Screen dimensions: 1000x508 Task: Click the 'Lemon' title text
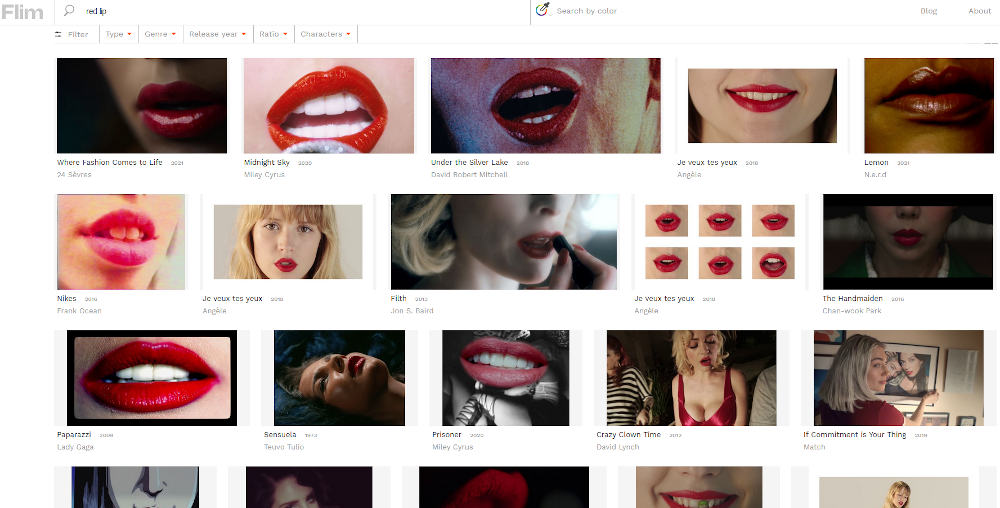click(876, 163)
